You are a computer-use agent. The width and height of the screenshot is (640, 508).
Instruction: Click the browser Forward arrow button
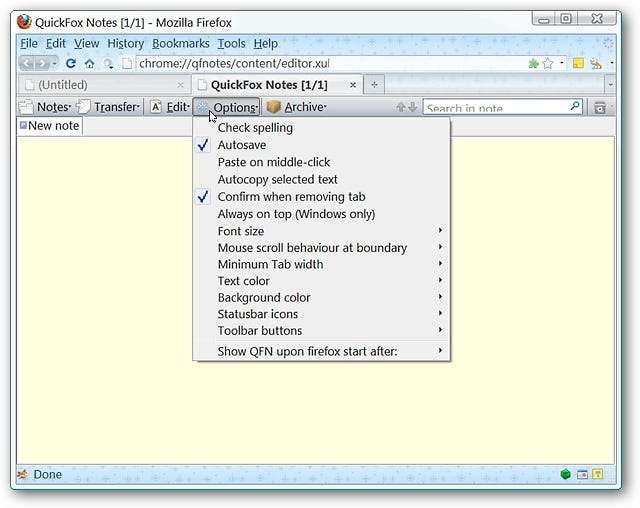(x=42, y=63)
